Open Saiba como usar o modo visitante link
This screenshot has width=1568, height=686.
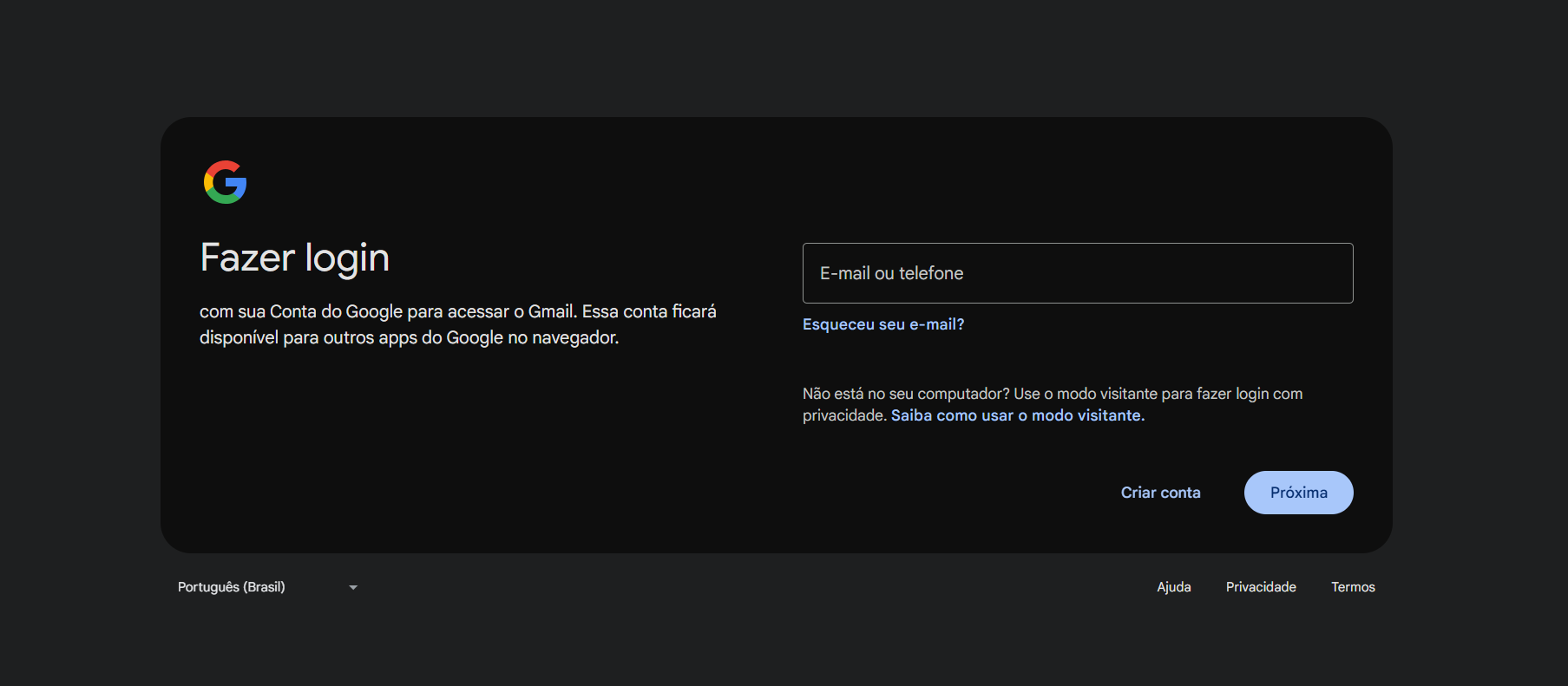pyautogui.click(x=1018, y=415)
